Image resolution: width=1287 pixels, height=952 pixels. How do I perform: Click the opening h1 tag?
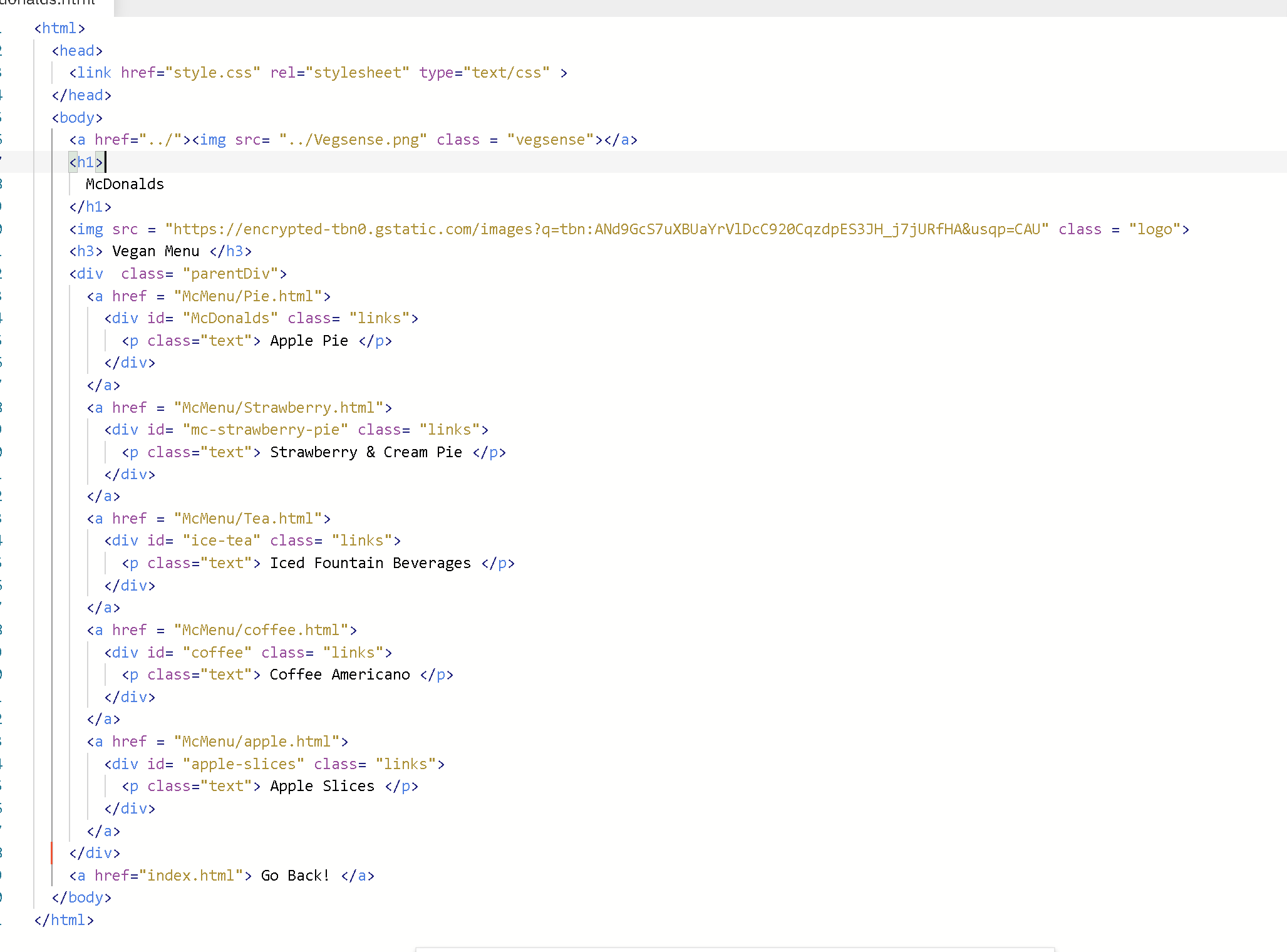point(86,162)
